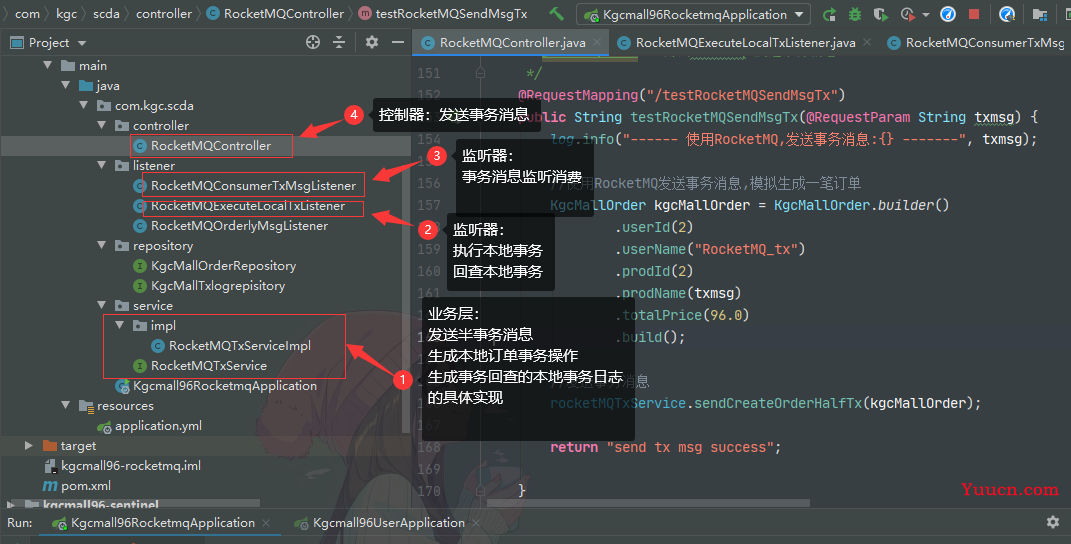
Task: Click the sendCreateOrderHalfTx method call
Action: tap(778, 403)
